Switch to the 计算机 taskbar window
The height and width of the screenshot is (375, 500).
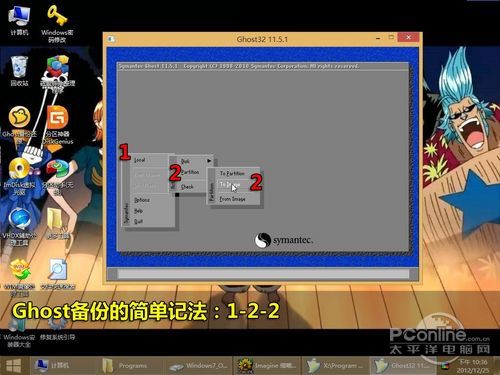[63, 366]
